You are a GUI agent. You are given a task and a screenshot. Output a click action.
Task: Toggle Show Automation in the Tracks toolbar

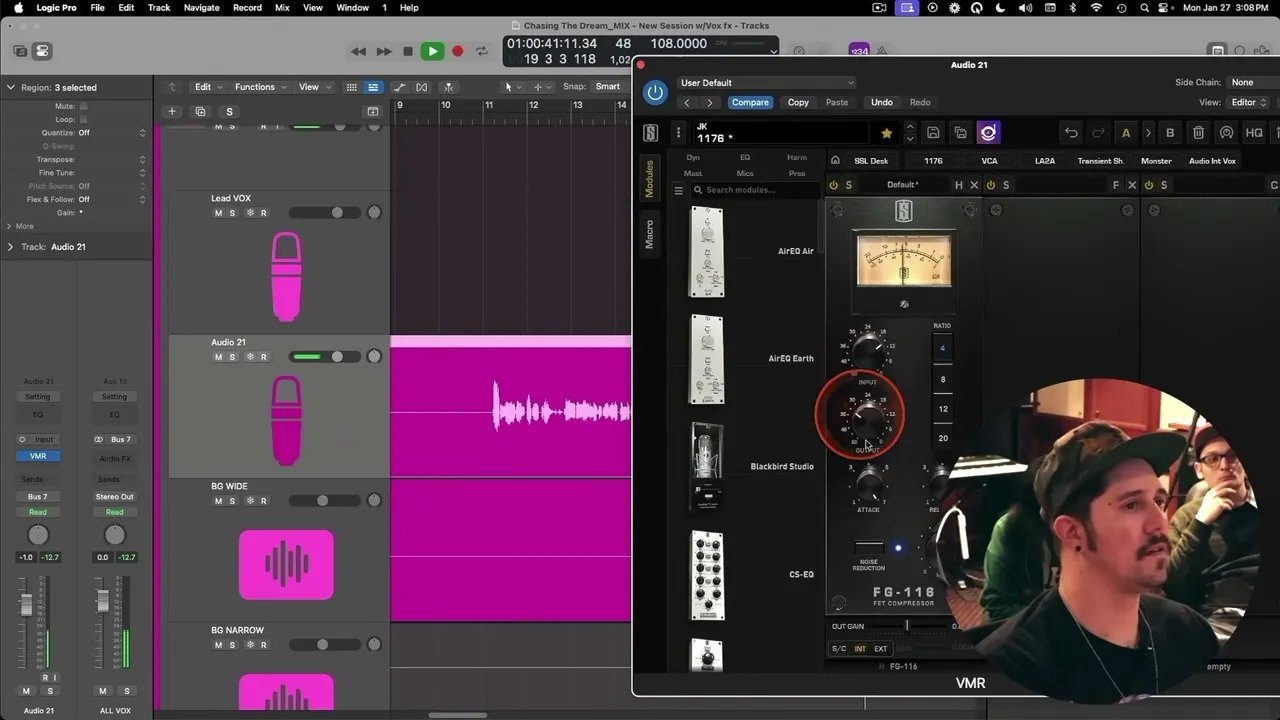coord(399,87)
